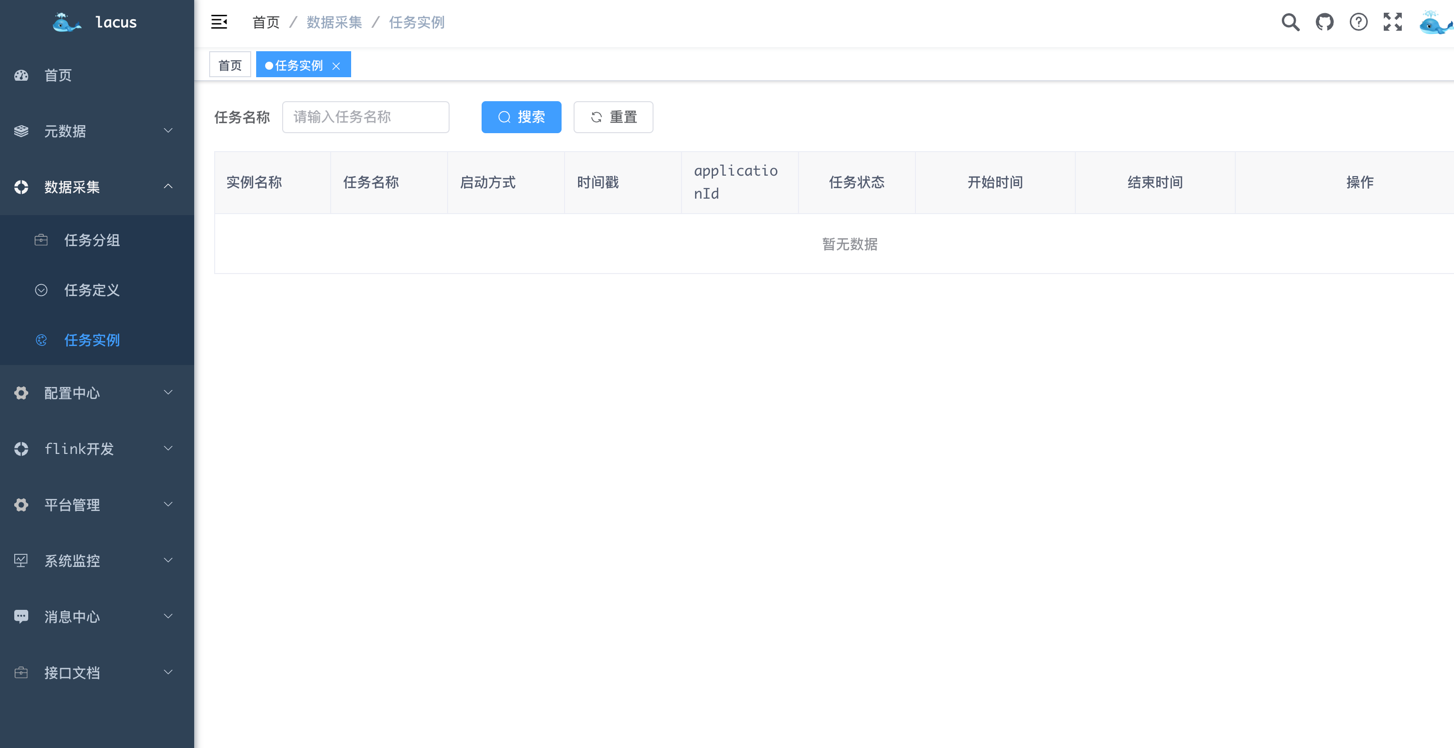Image resolution: width=1454 pixels, height=748 pixels.
Task: Expand the 元数据 menu chevron
Action: point(168,131)
